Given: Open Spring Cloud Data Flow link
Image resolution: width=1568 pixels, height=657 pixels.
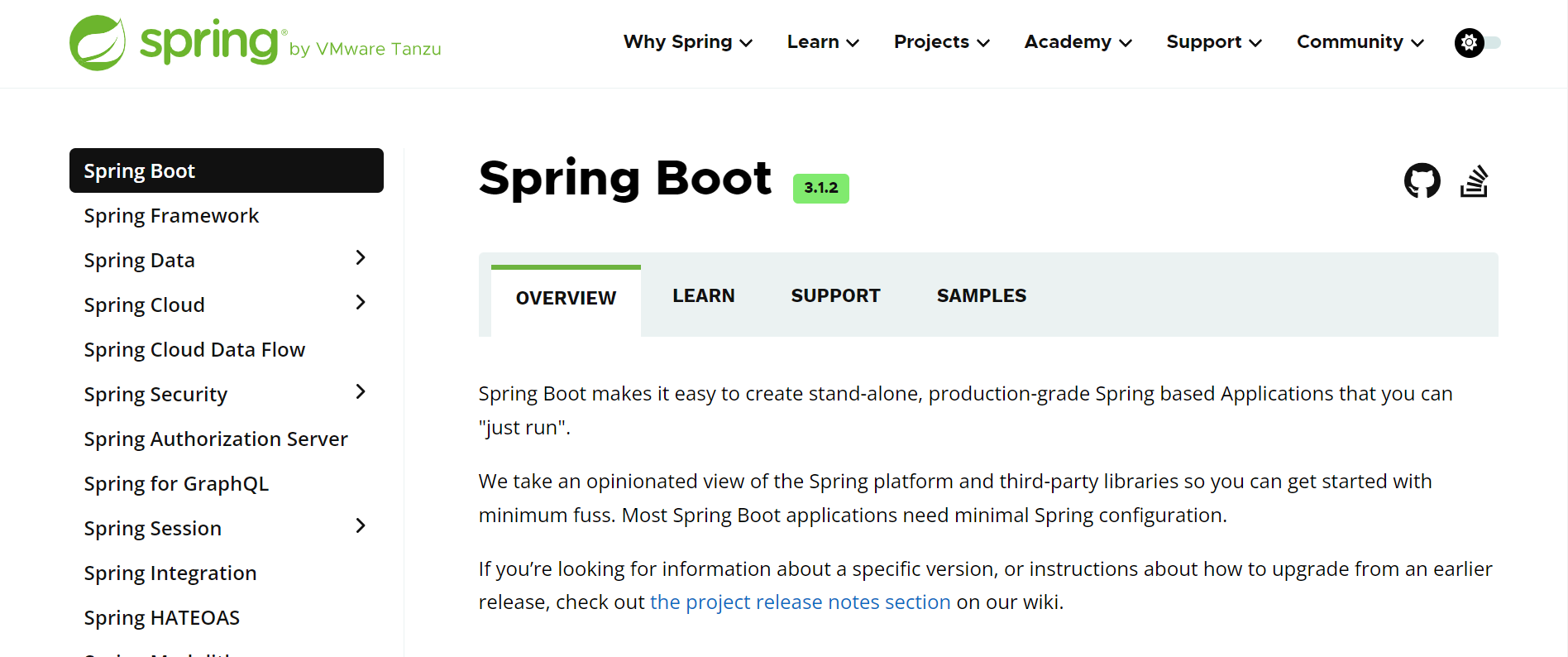Looking at the screenshot, I should tap(194, 350).
